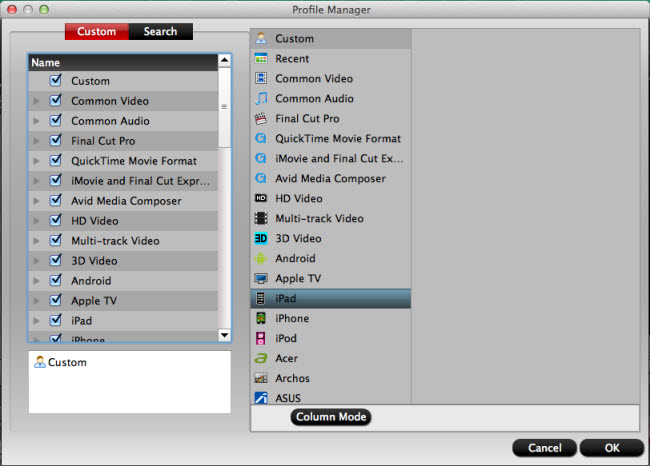Image resolution: width=650 pixels, height=466 pixels.
Task: Expand the iMovie and Final Cut Express row
Action: 36,181
